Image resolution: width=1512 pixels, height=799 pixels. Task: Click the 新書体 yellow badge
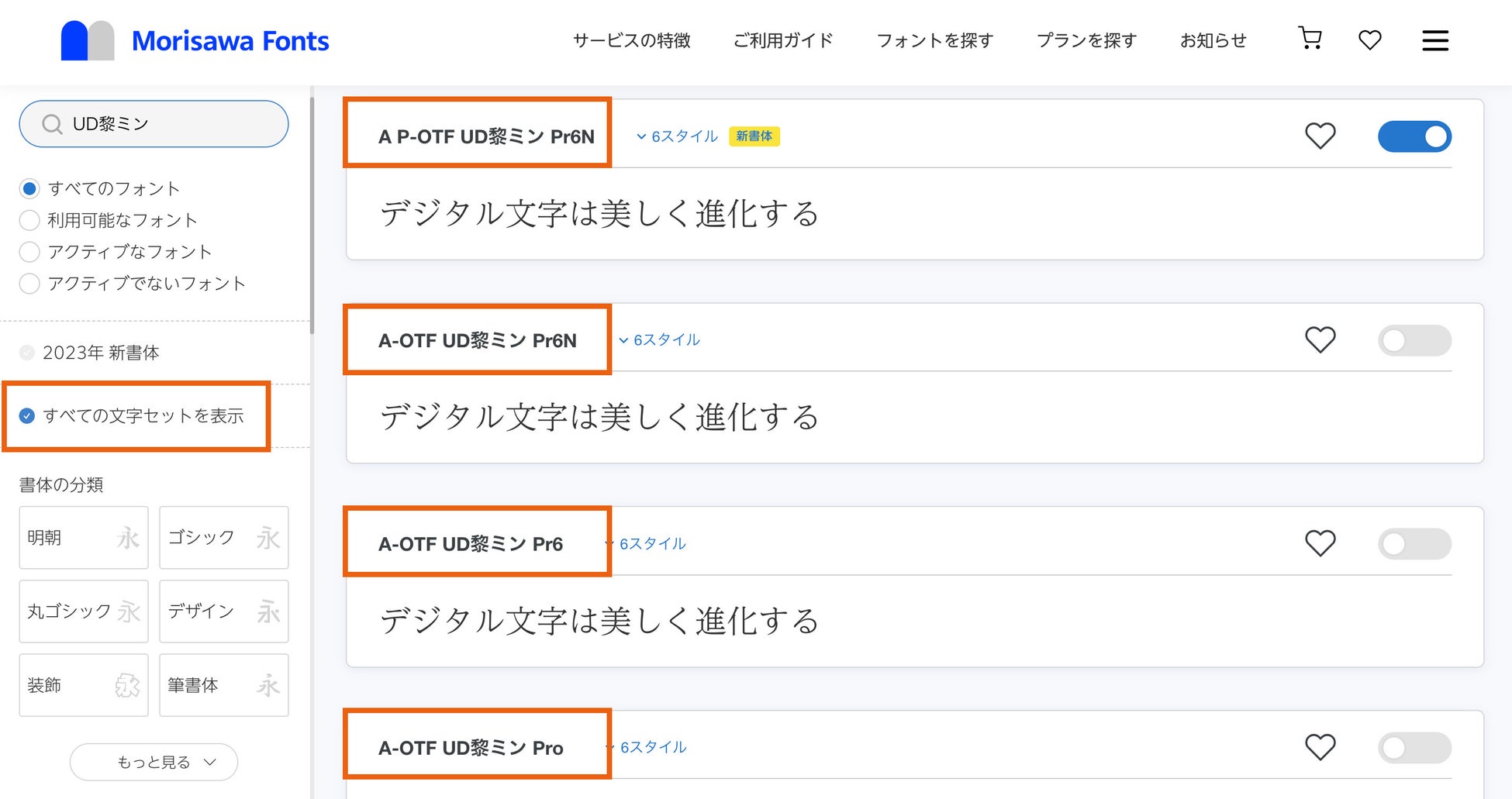[x=754, y=136]
